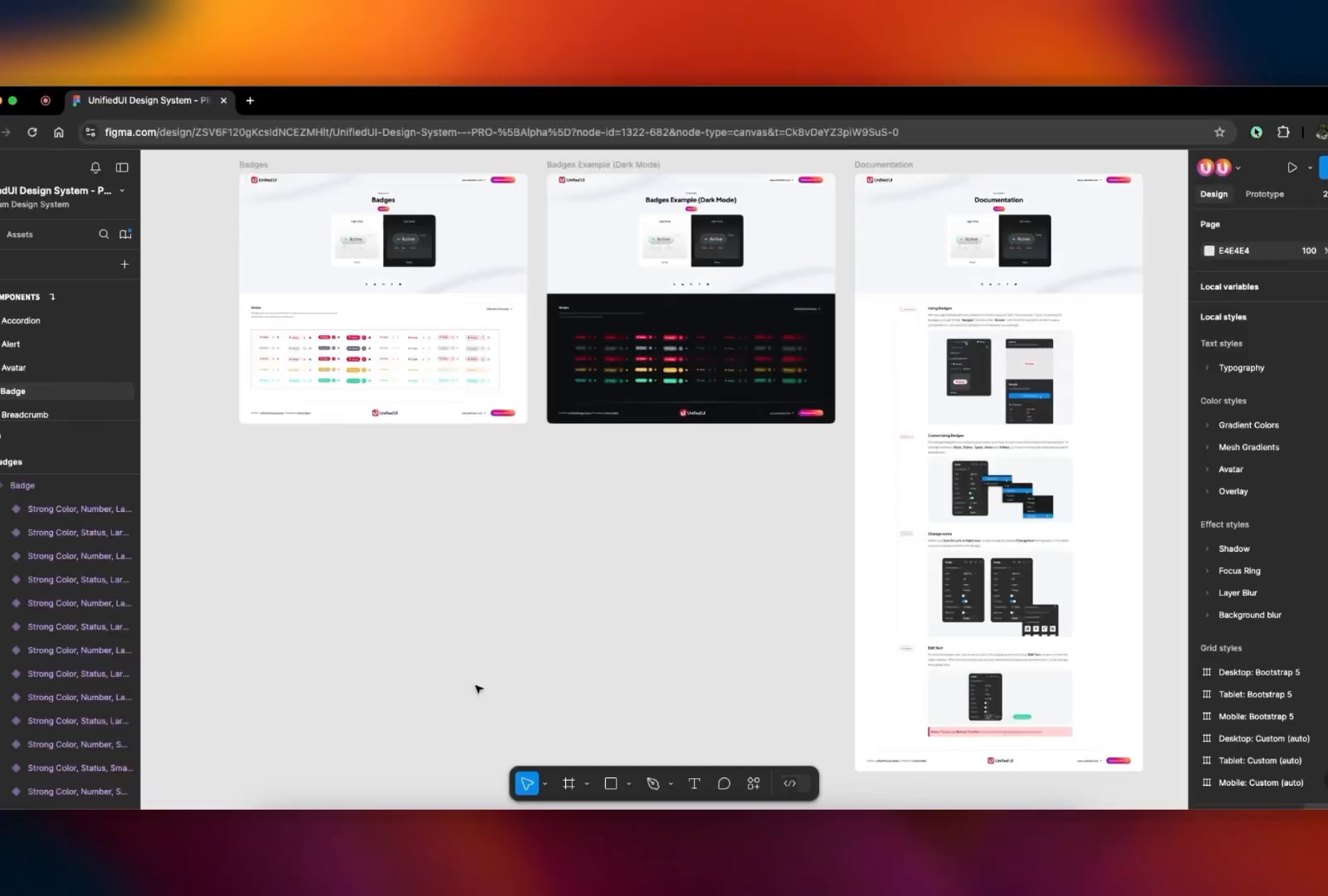Choose the Rectangle shape tool
1328x896 pixels.
point(611,783)
